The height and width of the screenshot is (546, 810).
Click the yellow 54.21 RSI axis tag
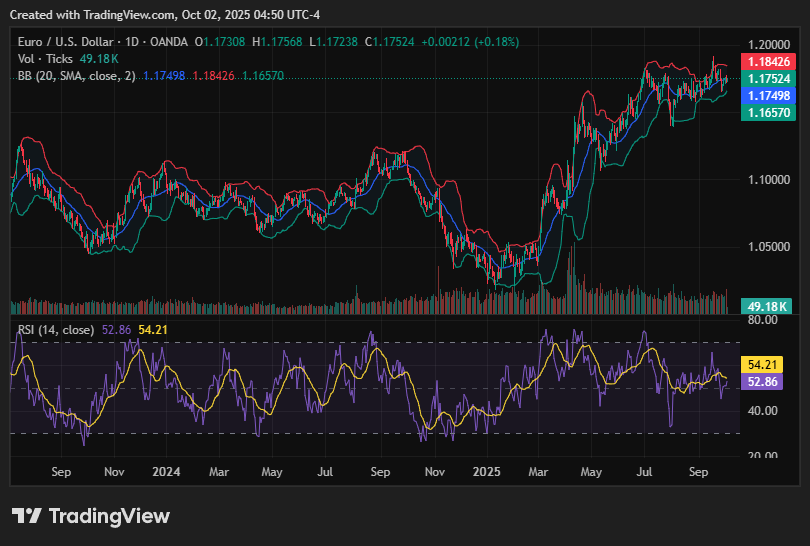760,365
